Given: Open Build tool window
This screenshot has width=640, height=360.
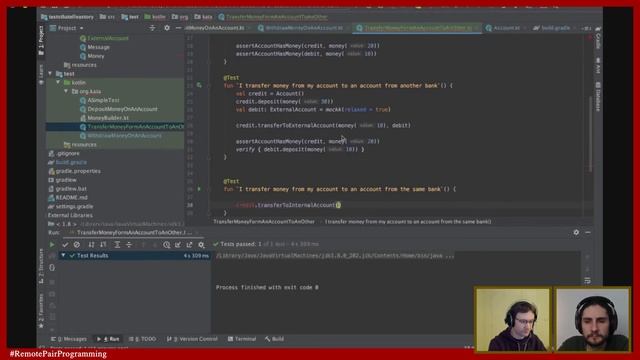Looking at the screenshot, I should 274,339.
